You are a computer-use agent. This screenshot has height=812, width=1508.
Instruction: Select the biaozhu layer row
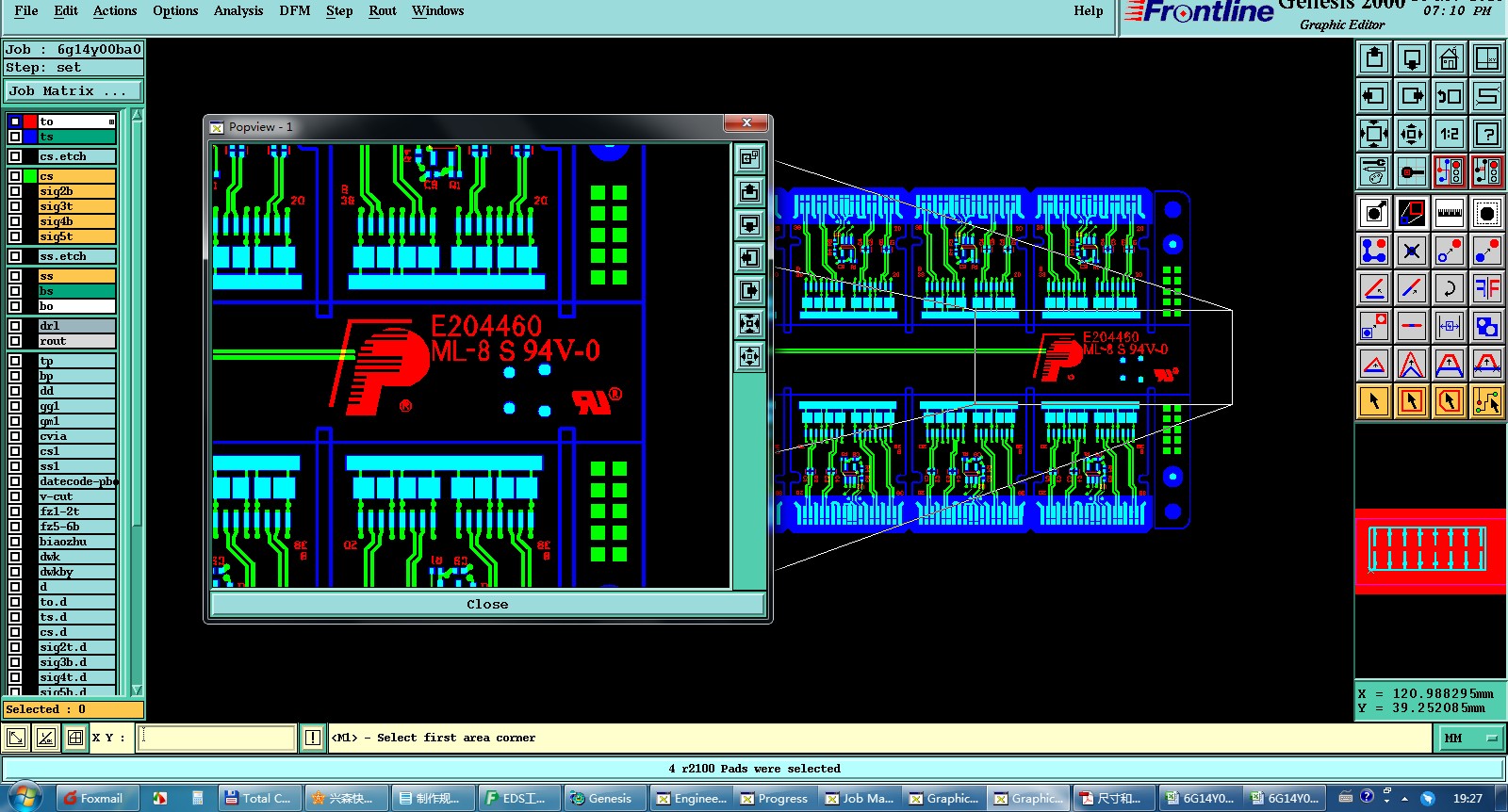coord(76,542)
